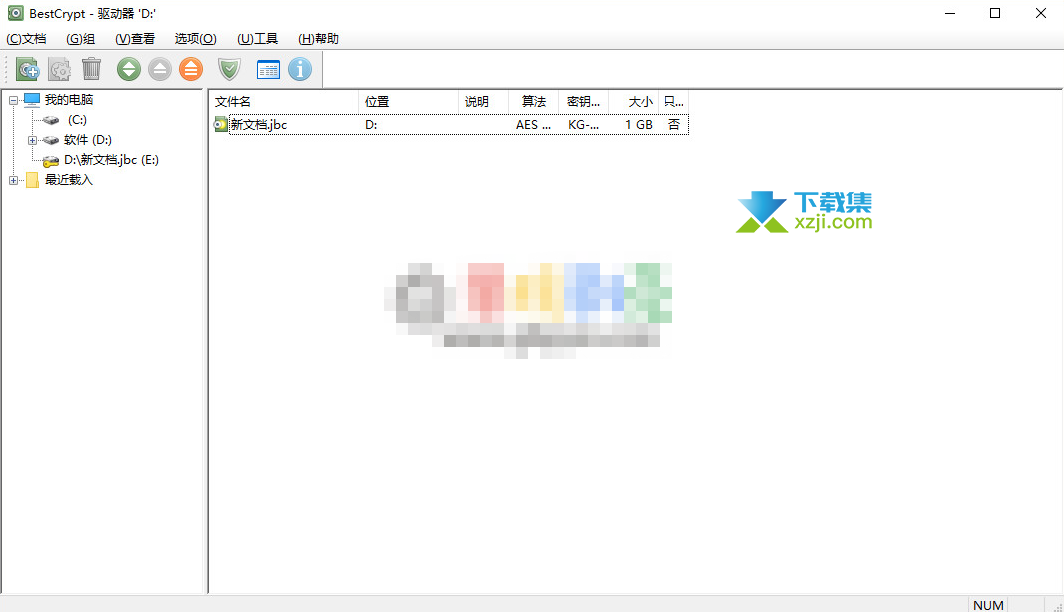This screenshot has width=1064, height=612.
Task: Sort by the 位置 column header
Action: (x=408, y=102)
